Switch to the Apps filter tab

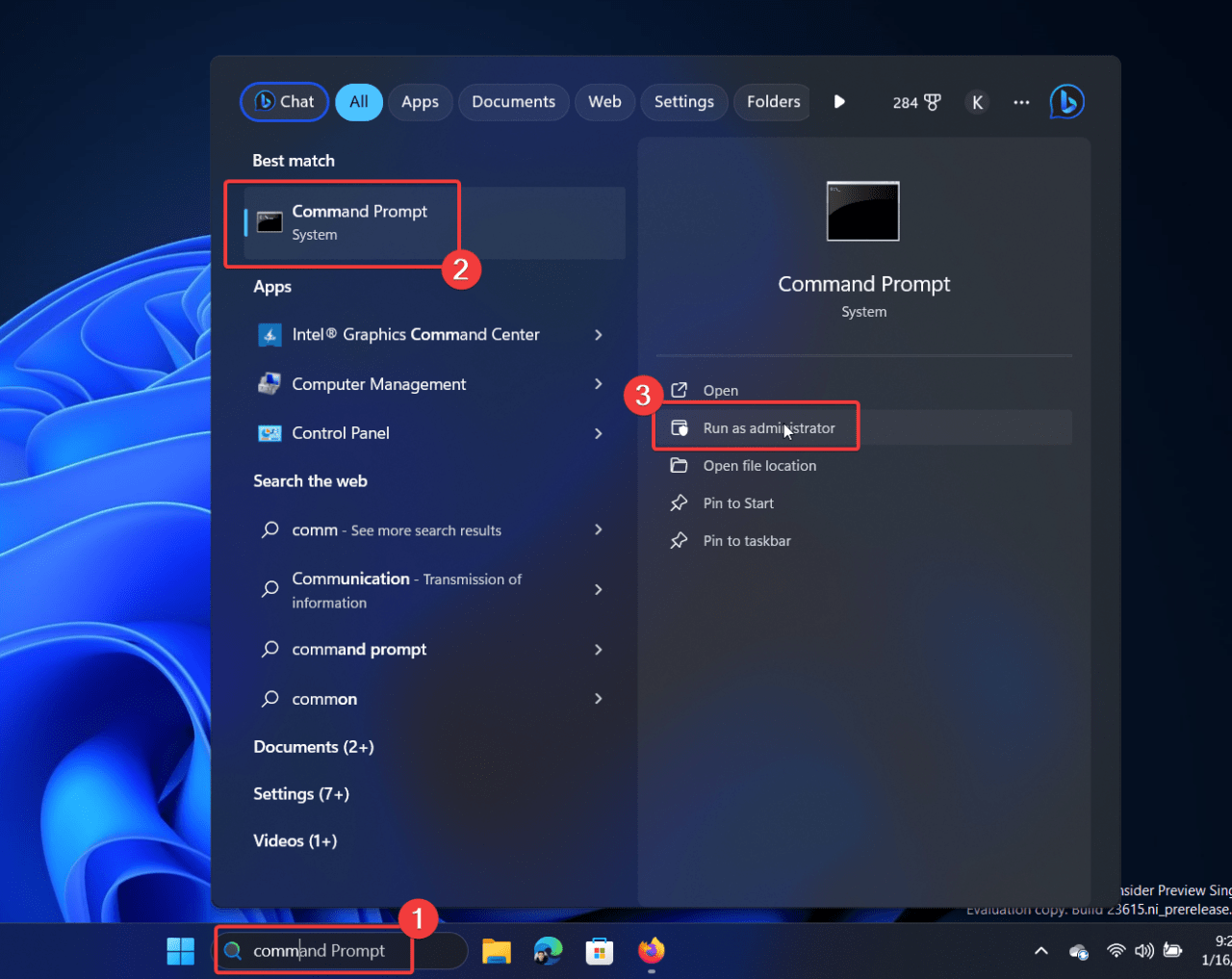click(x=420, y=101)
